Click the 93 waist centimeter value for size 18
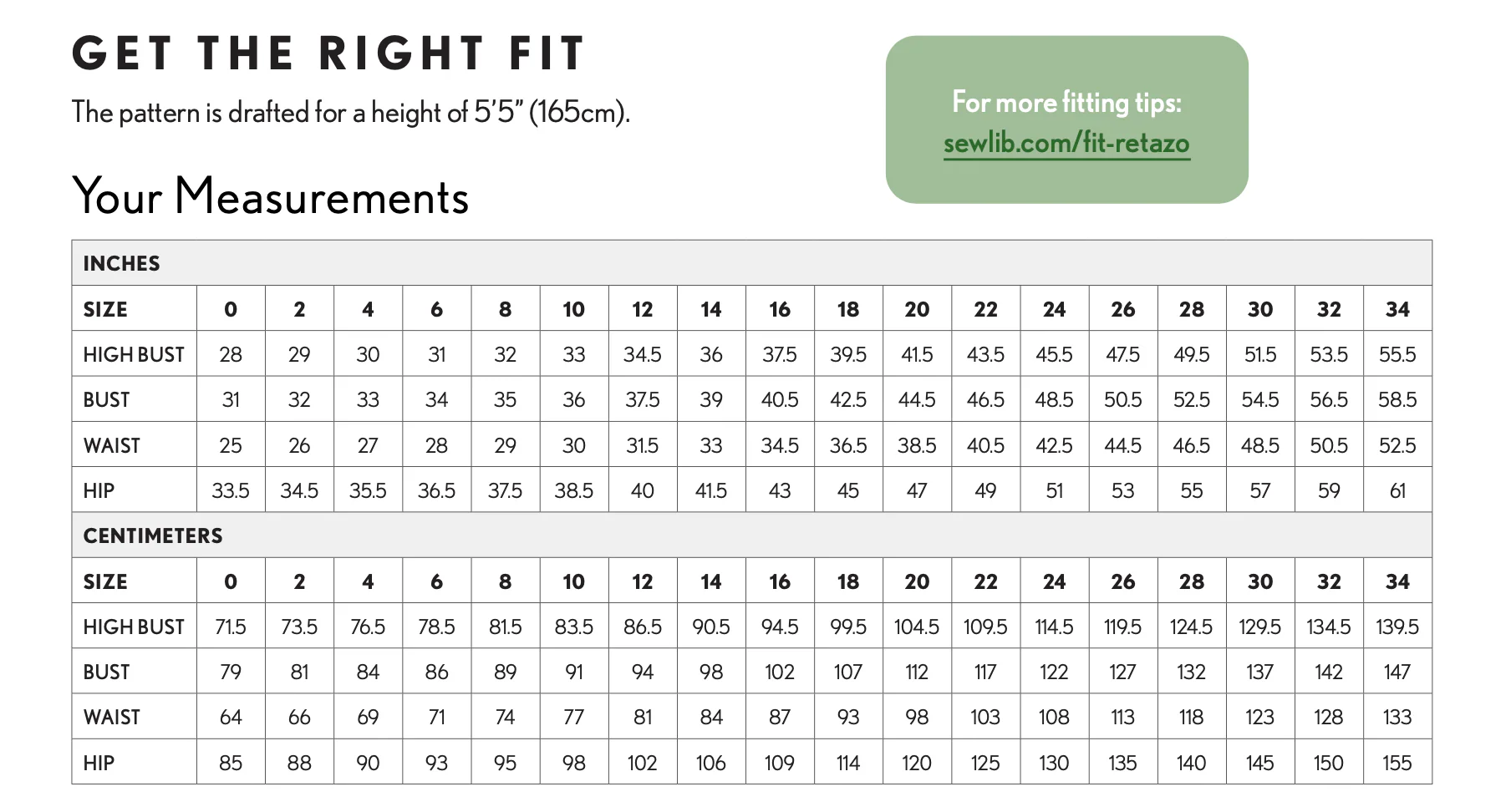Screen dimensions: 1506x812 click(x=848, y=717)
